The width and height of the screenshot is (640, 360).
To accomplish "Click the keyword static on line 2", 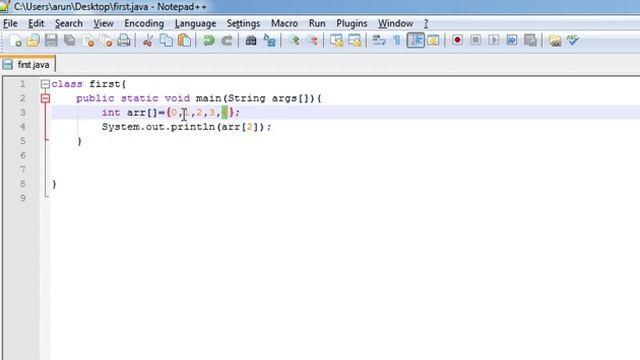I will [139, 98].
